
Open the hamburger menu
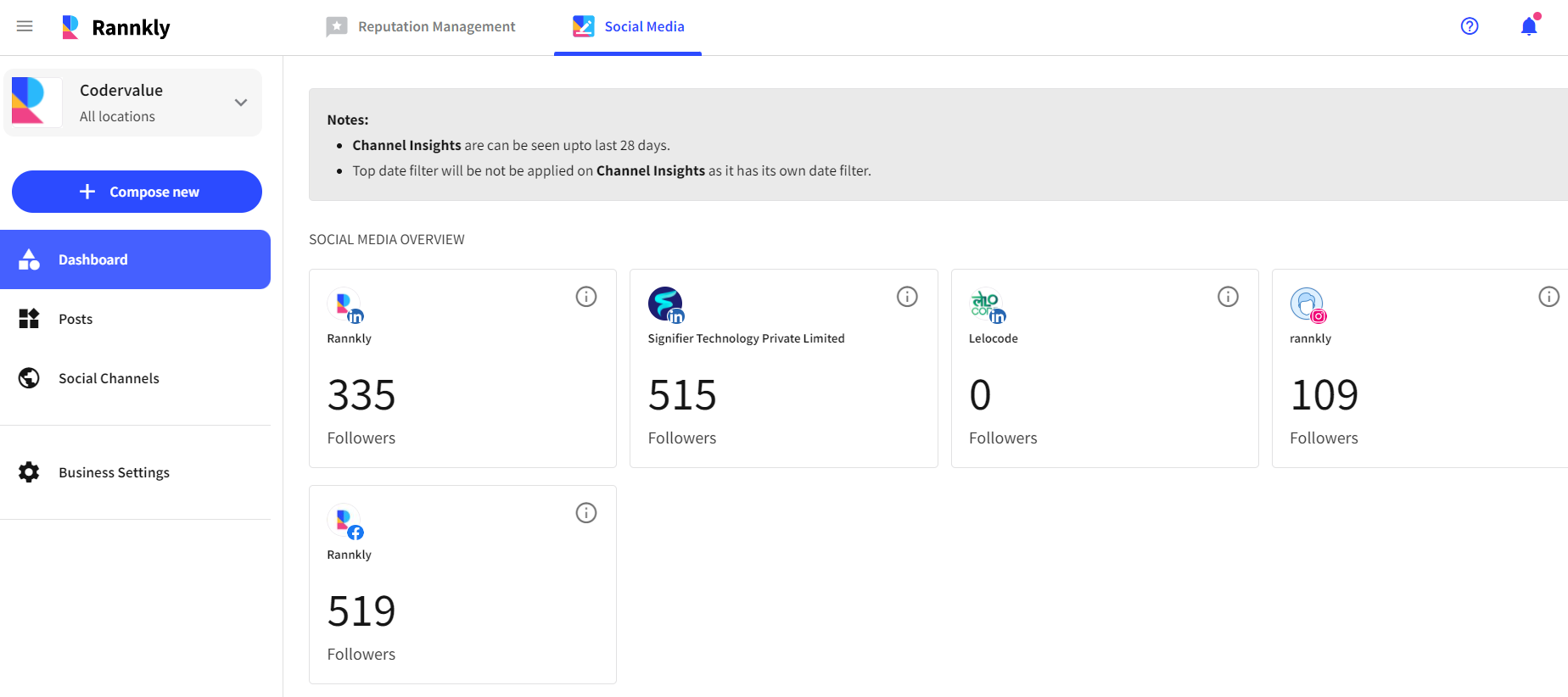point(25,26)
